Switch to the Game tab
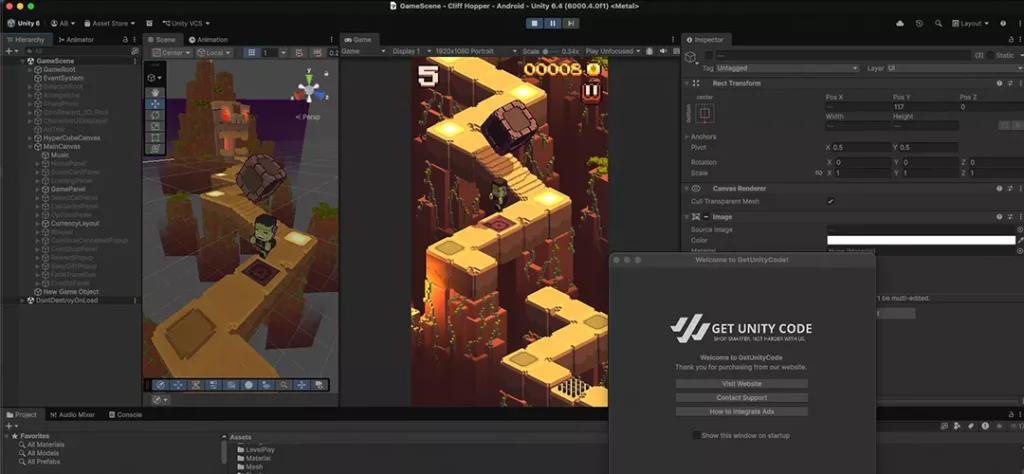The width and height of the screenshot is (1024, 474). pyautogui.click(x=358, y=40)
